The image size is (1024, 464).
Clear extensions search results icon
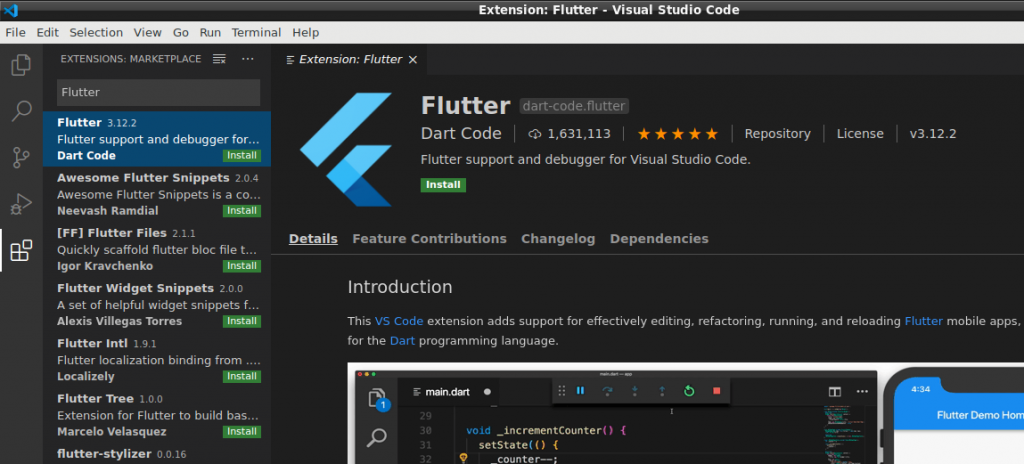219,59
